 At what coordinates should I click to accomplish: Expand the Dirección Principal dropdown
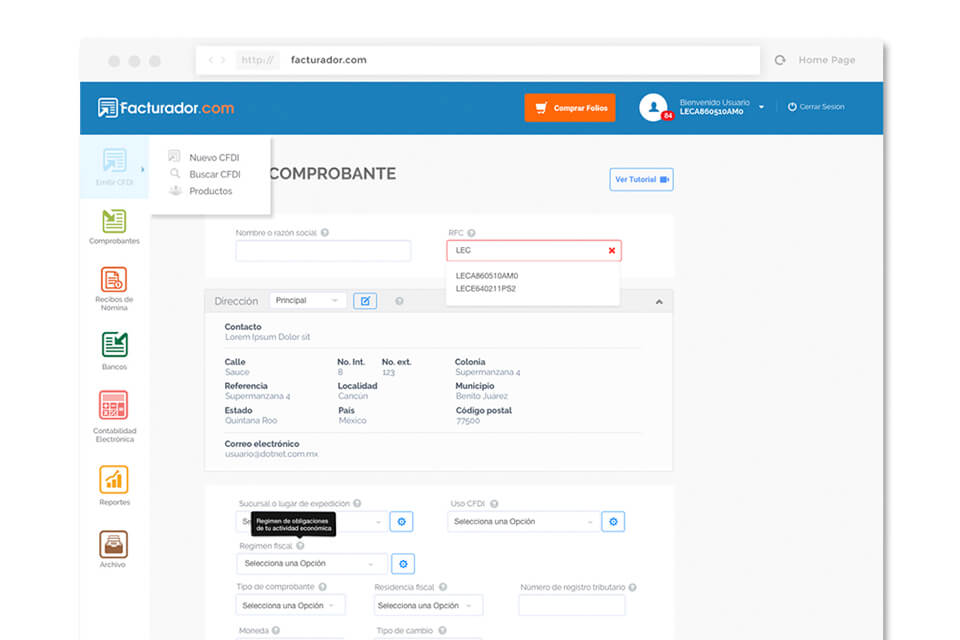point(308,301)
